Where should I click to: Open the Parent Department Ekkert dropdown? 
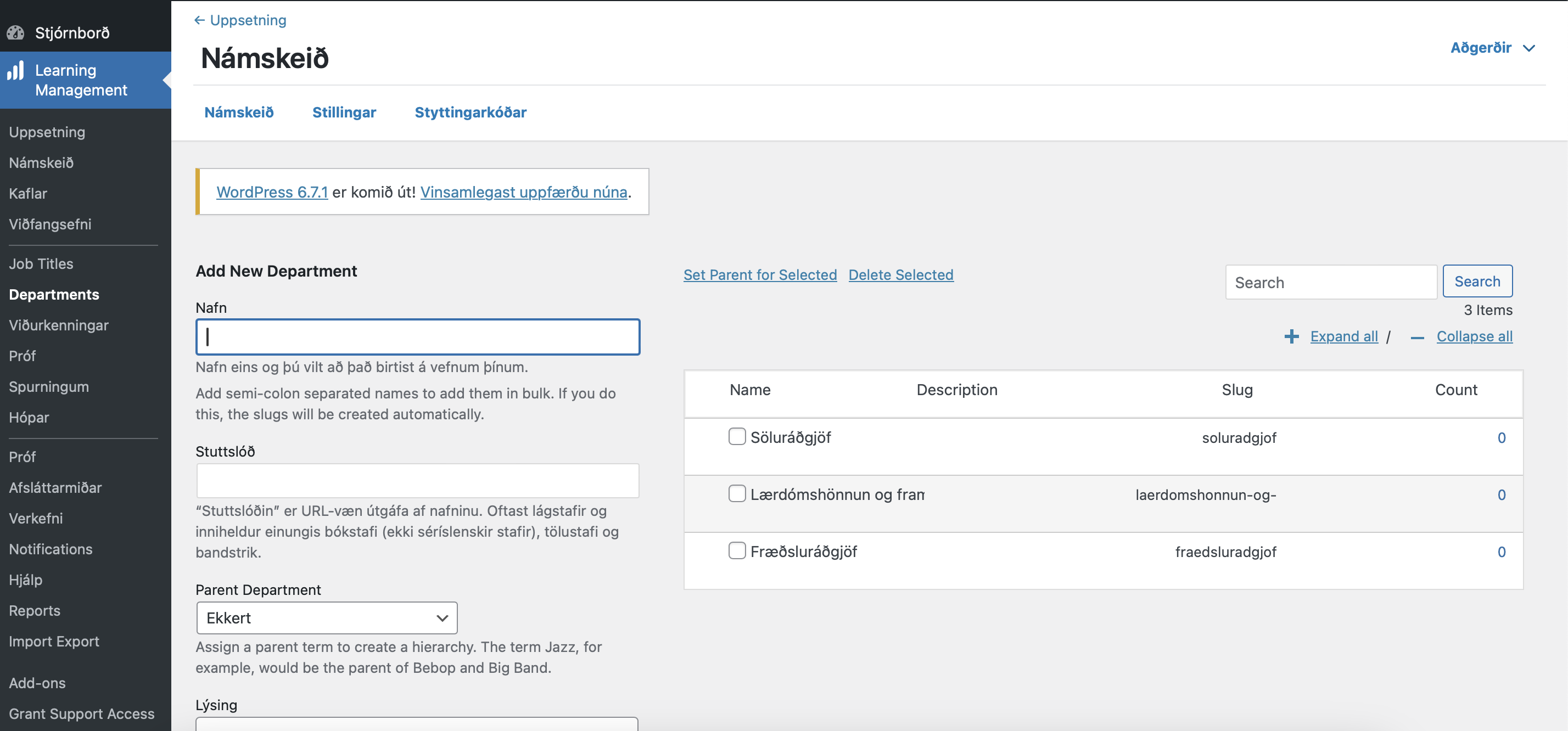coord(327,618)
